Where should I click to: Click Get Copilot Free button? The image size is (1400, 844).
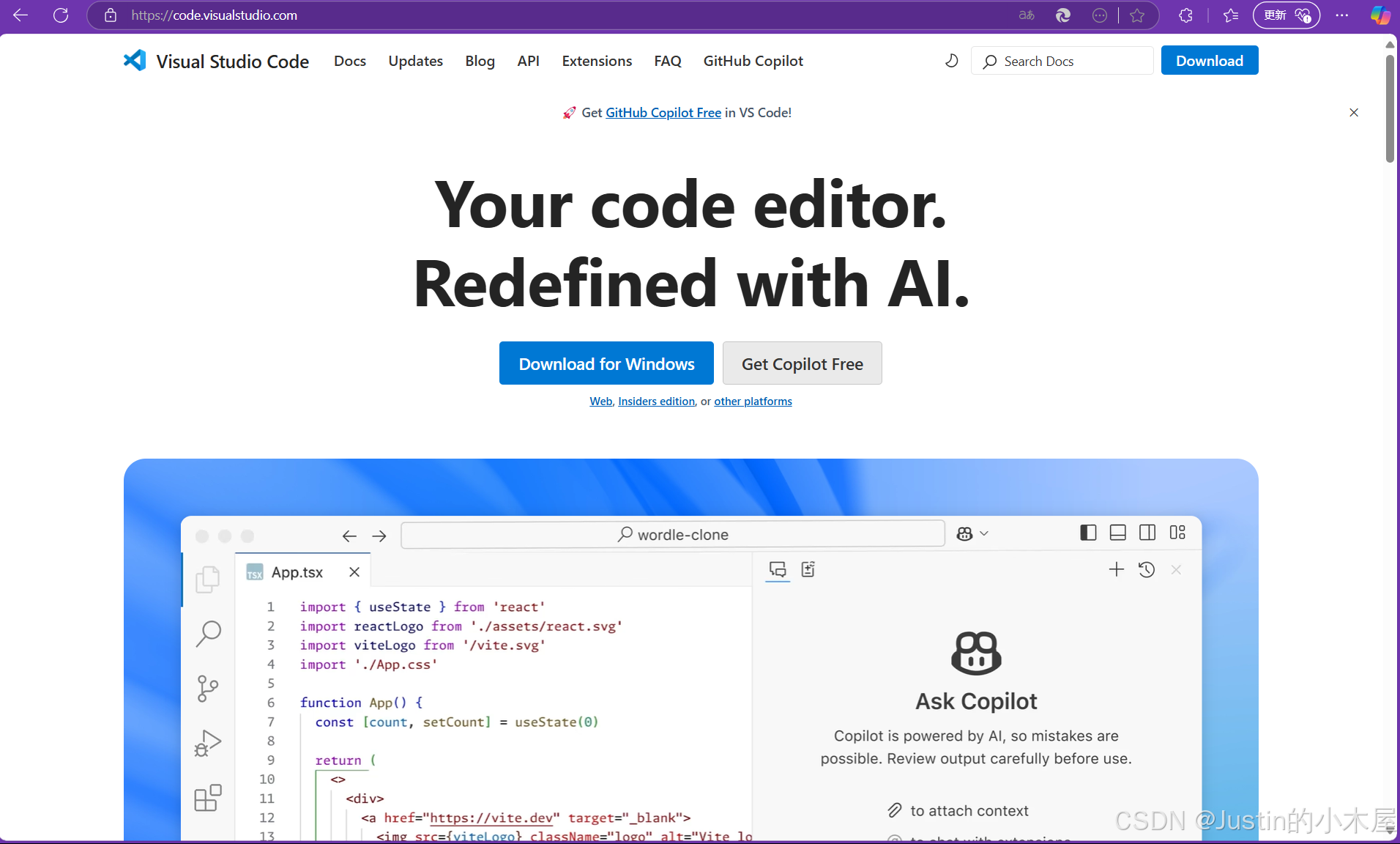(x=803, y=363)
